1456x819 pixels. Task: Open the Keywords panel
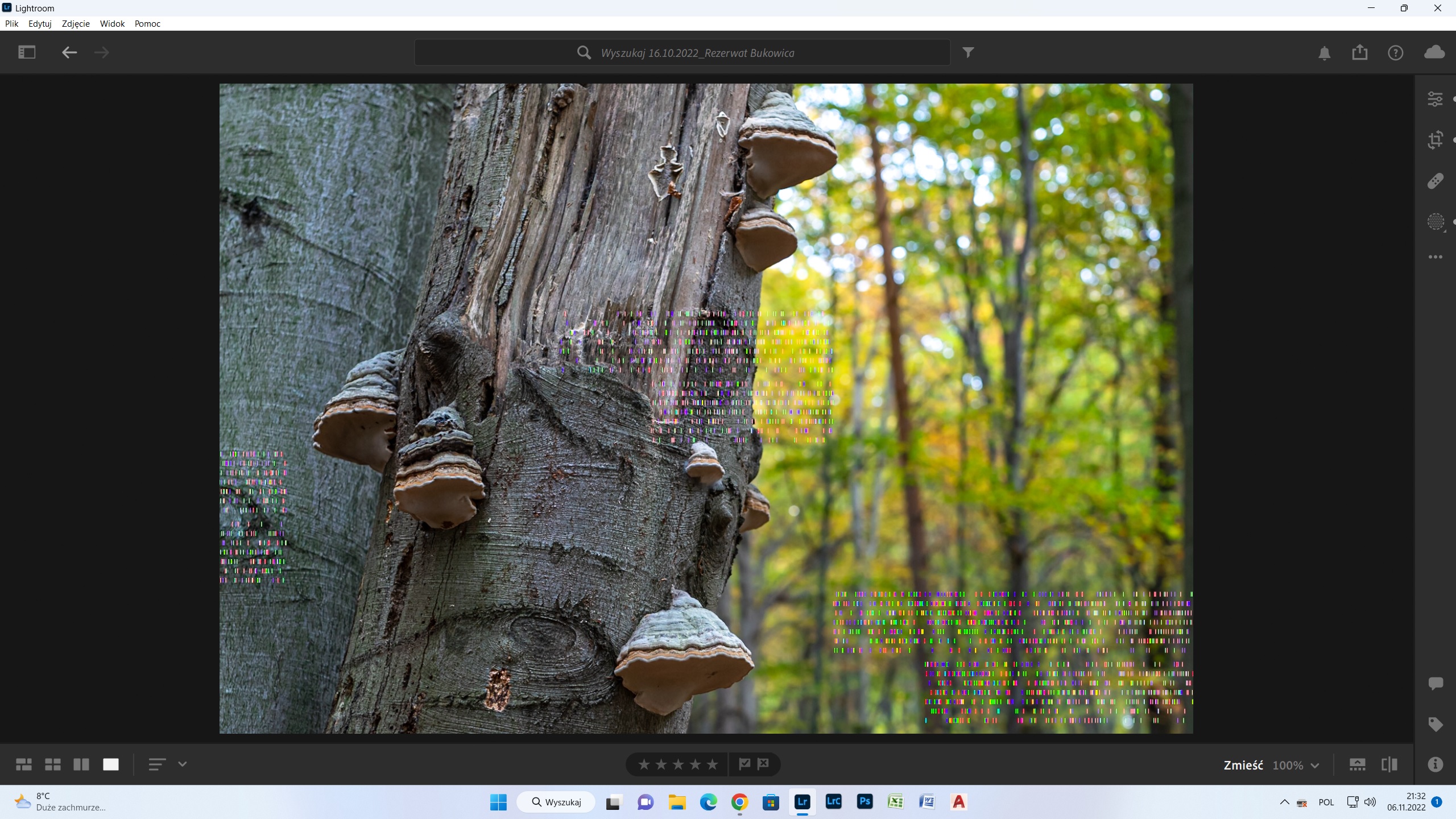click(1435, 725)
